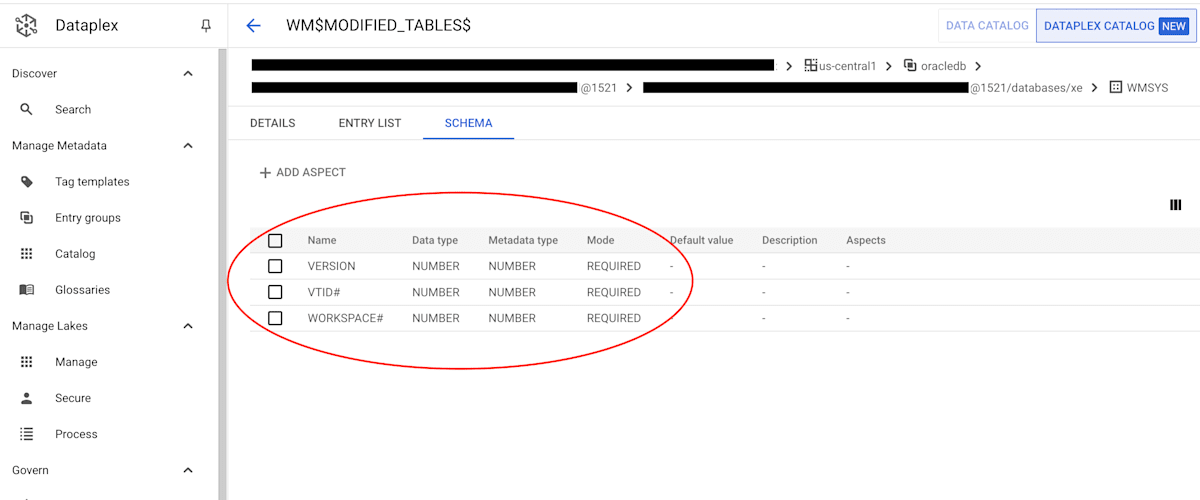Toggle the select-all header checkbox
Image resolution: width=1200 pixels, height=500 pixels.
pyautogui.click(x=275, y=240)
